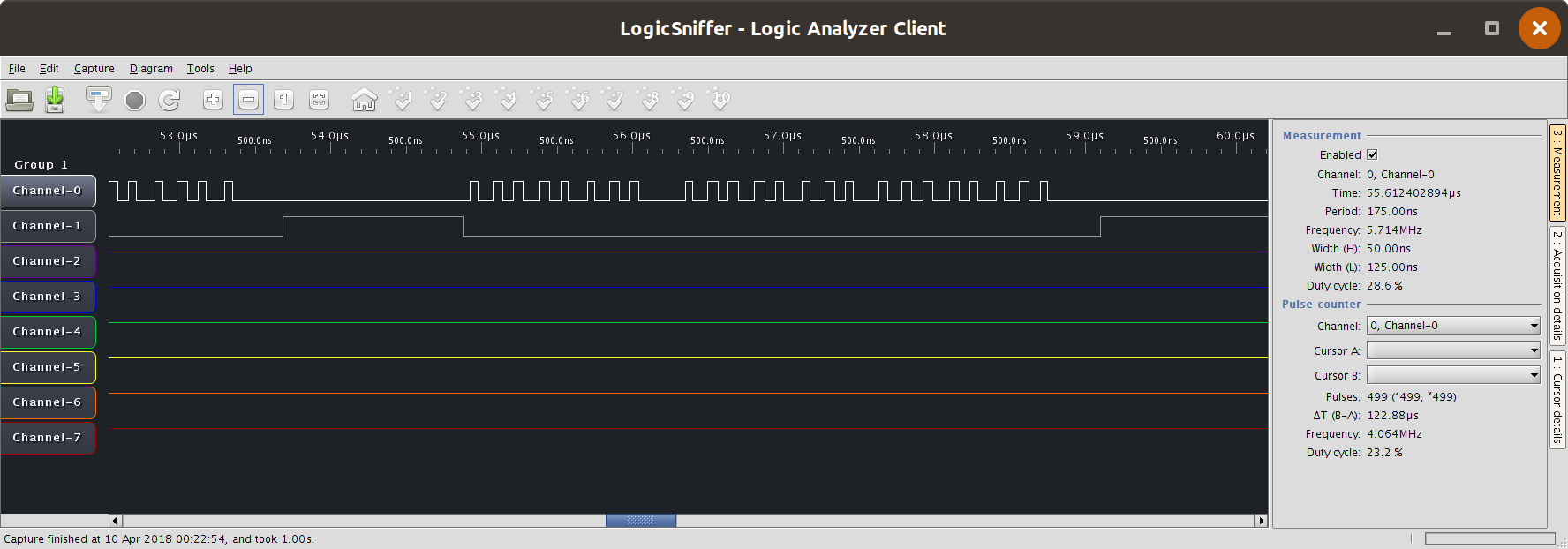Open project with the folder icon
Screen dimensions: 1568x549
coord(19,100)
